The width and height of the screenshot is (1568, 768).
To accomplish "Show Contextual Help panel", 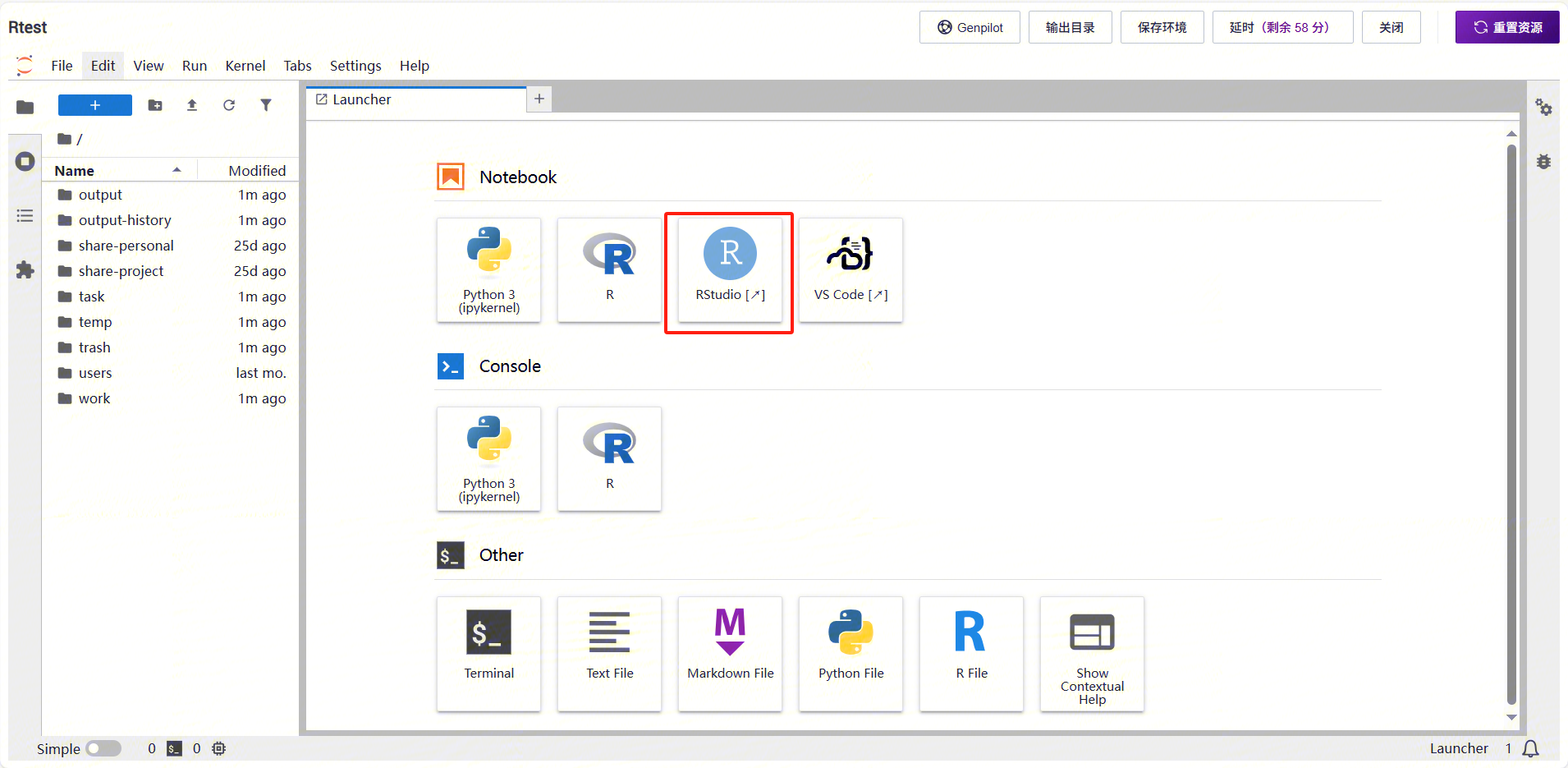I will pos(1092,654).
